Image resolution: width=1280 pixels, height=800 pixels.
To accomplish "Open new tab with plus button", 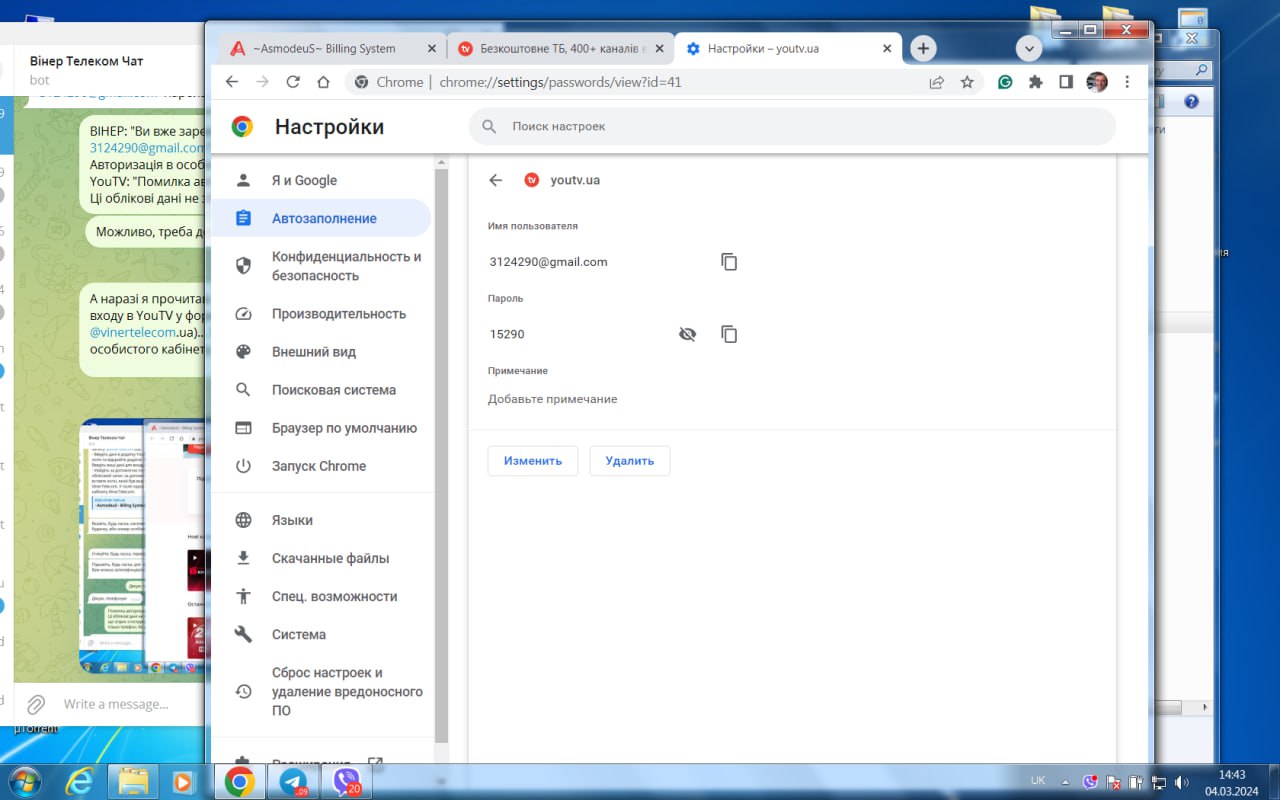I will 923,48.
